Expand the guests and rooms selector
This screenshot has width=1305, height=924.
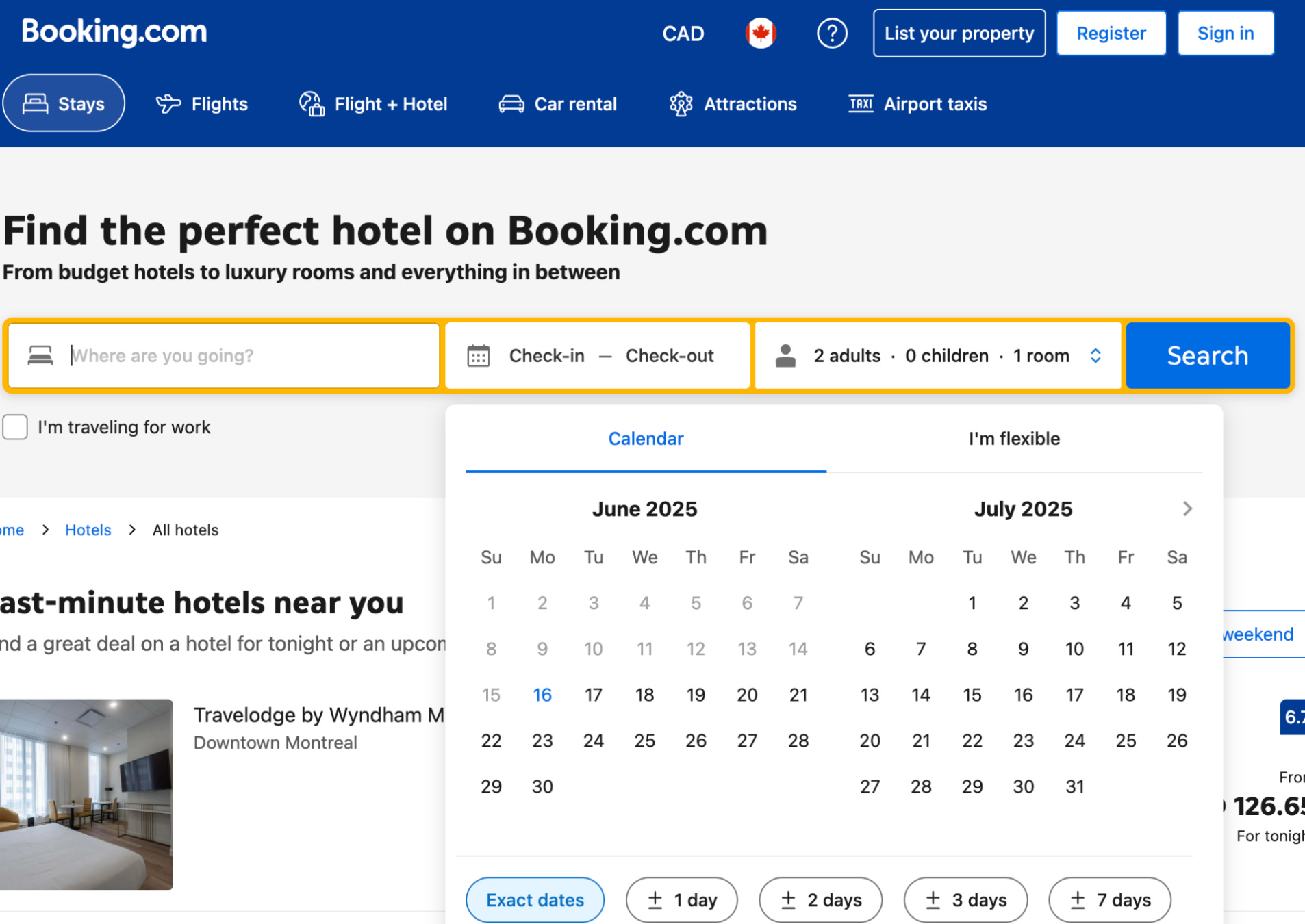(938, 355)
